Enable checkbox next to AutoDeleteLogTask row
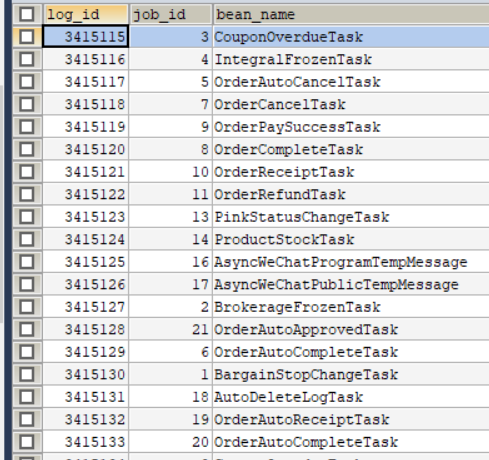 [x=27, y=397]
